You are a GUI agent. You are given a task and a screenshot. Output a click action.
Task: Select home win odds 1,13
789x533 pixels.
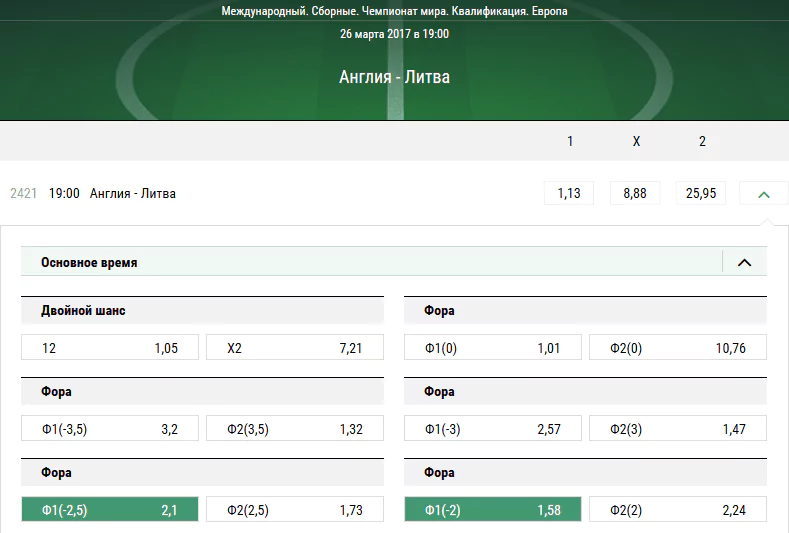coord(569,193)
